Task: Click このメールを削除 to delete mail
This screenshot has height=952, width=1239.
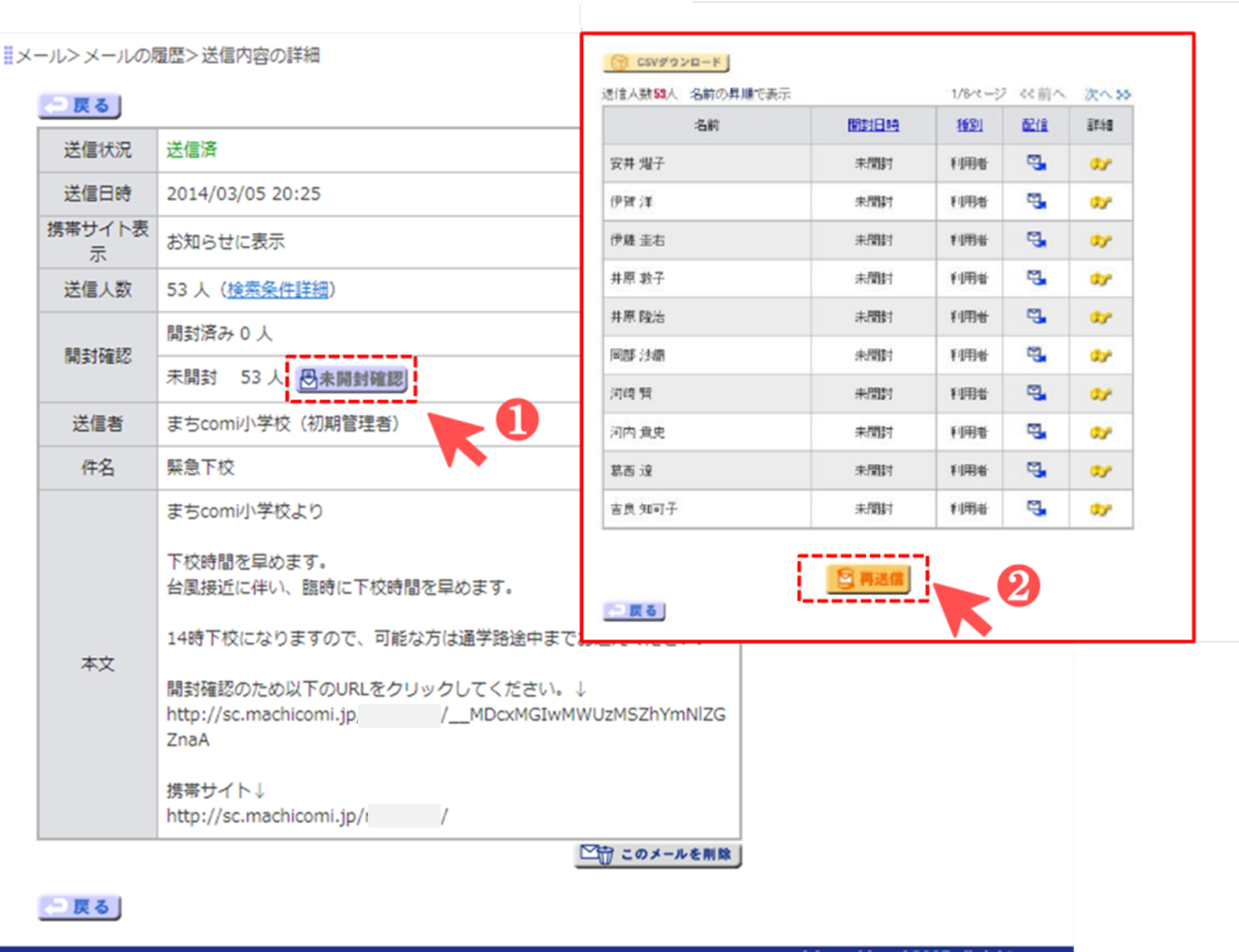Action: click(x=658, y=855)
